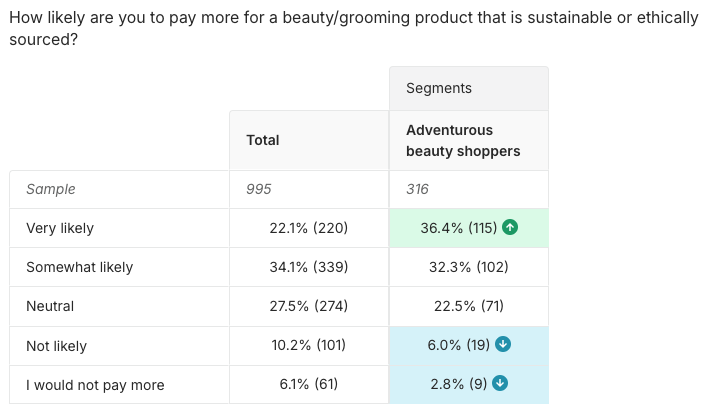
Task: Click down arrow beside 2.8% (9)
Action: pos(500,384)
